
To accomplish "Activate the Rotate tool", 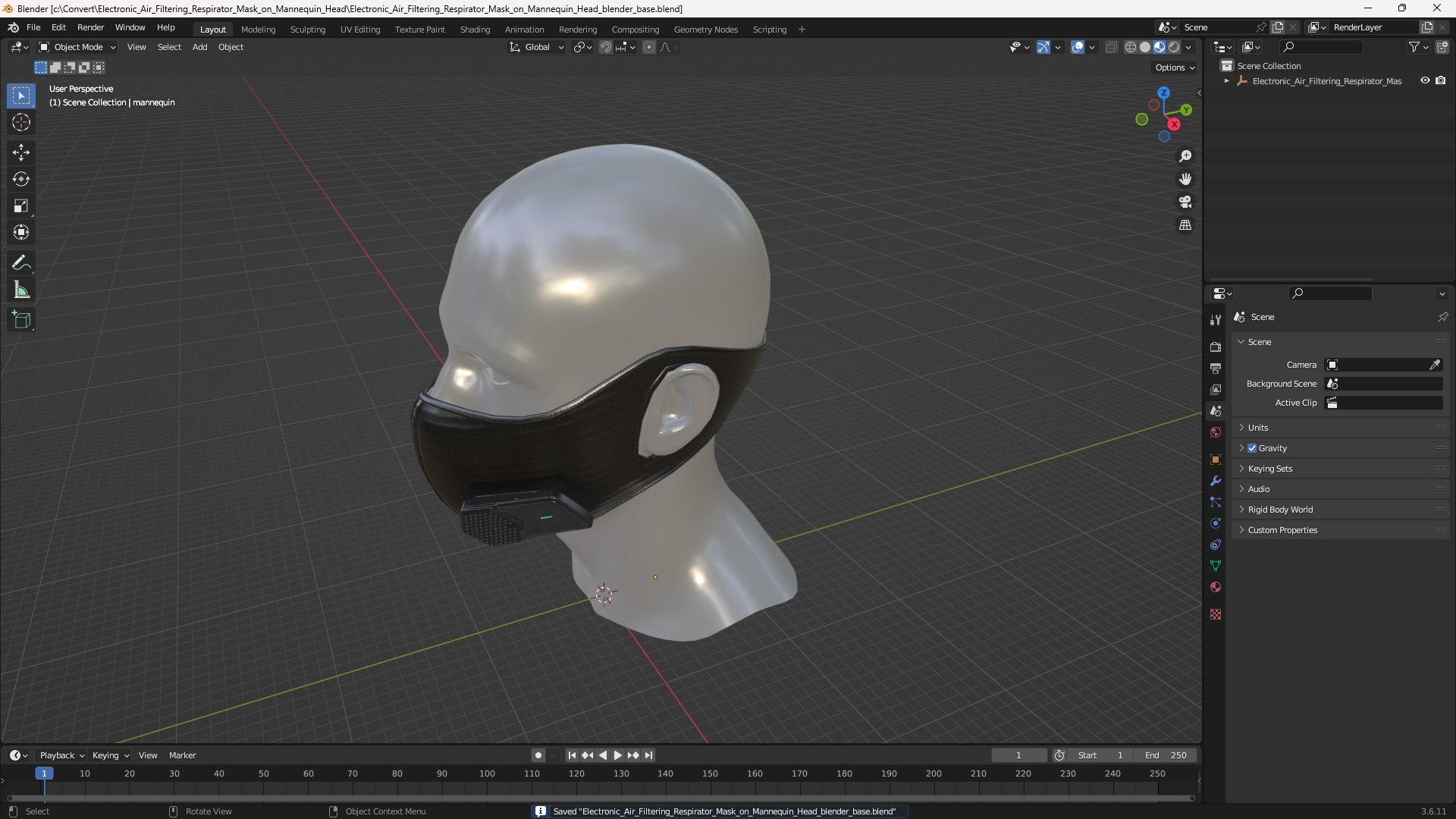I will pyautogui.click(x=21, y=179).
